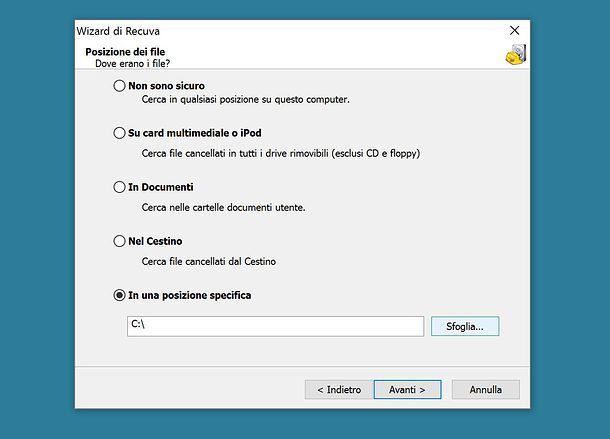
Task: Enable the "In Documenti" radio circle
Action: [119, 187]
